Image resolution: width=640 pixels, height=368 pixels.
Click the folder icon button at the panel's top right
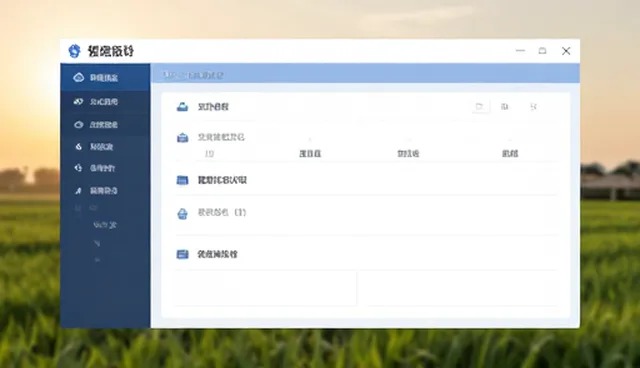(480, 107)
